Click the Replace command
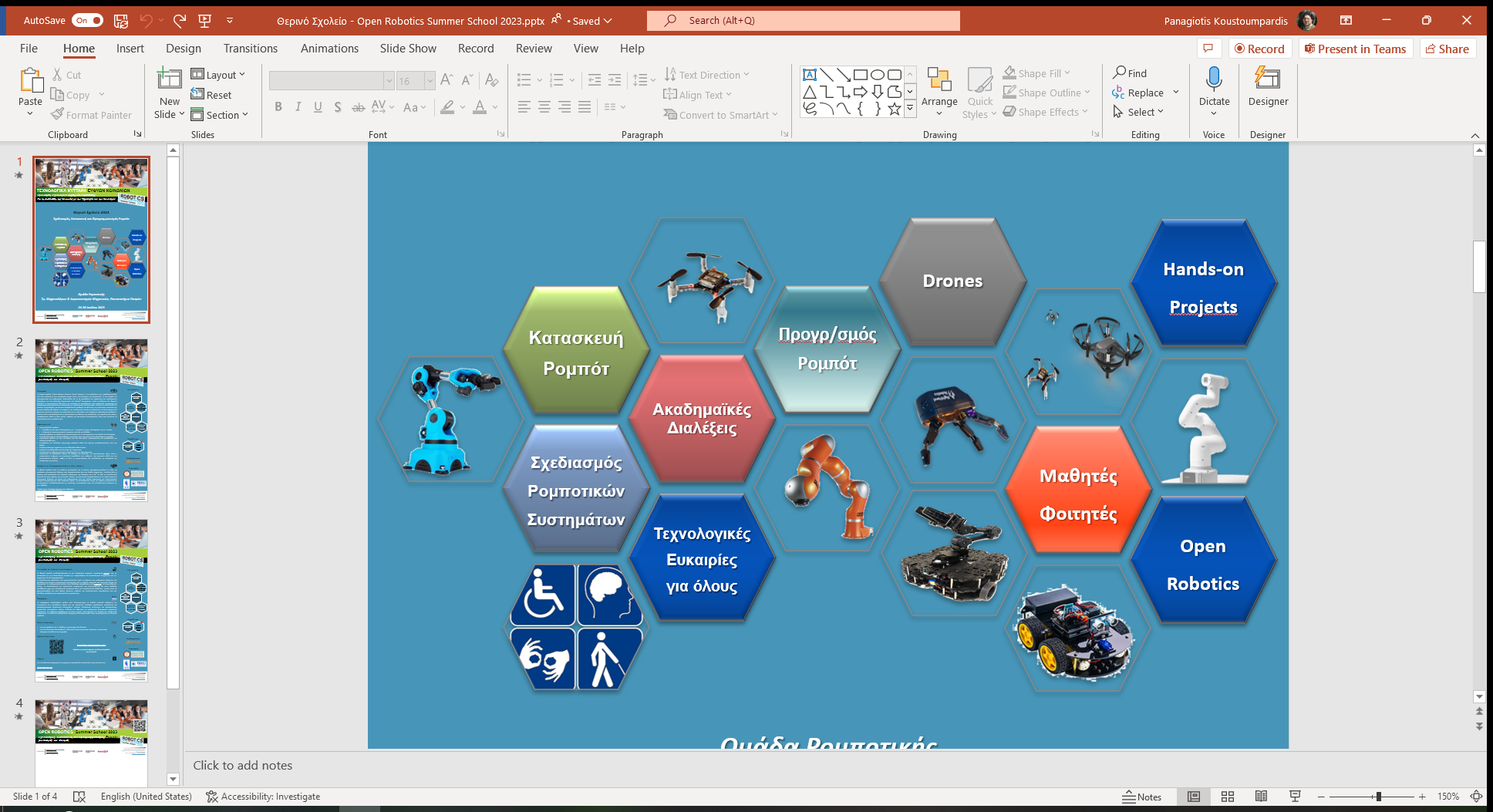The width and height of the screenshot is (1493, 812). [1138, 93]
